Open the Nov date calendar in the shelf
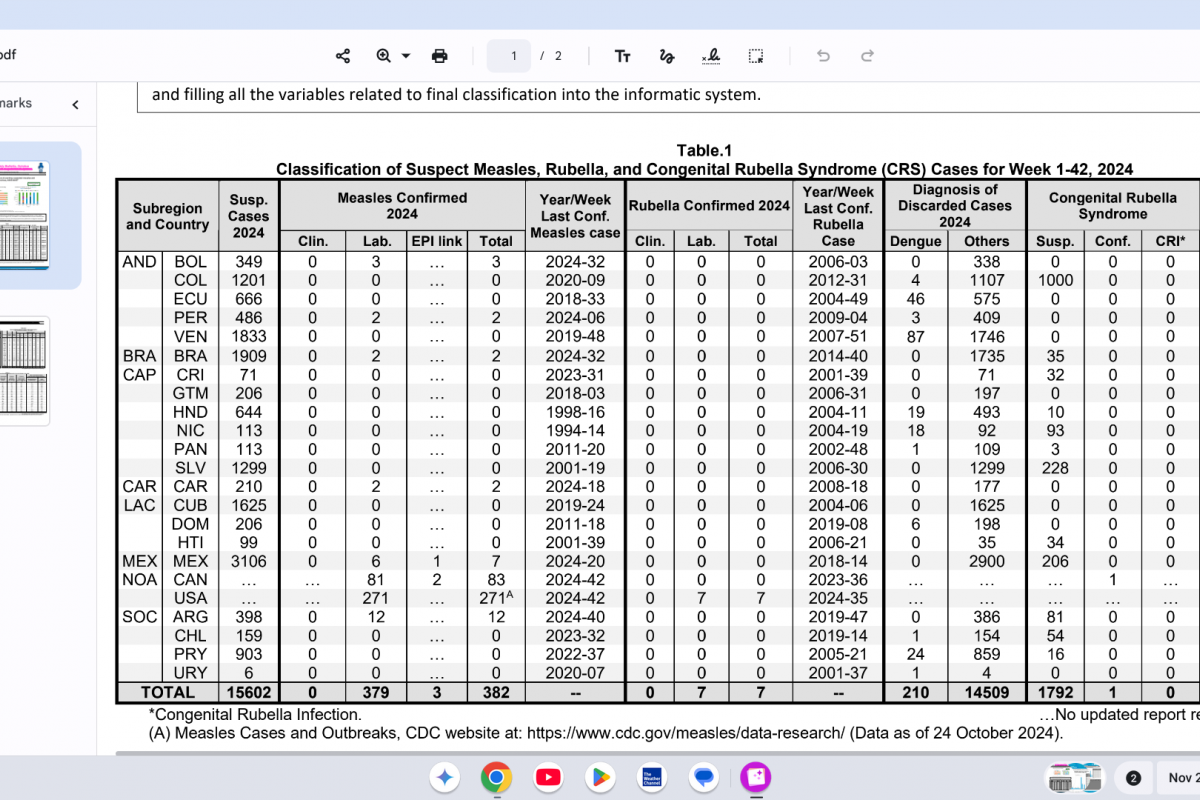This screenshot has height=800, width=1200. (1178, 778)
